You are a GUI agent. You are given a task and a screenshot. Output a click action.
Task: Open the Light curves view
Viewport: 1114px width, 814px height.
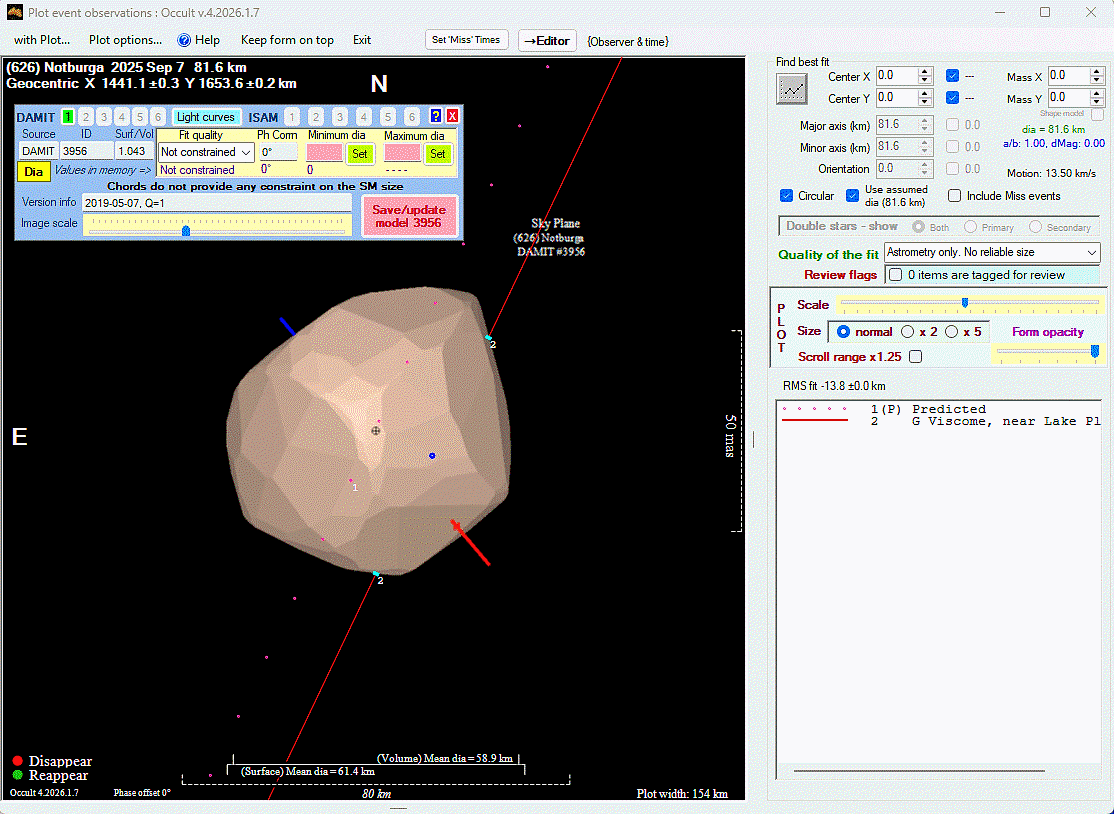click(x=205, y=117)
